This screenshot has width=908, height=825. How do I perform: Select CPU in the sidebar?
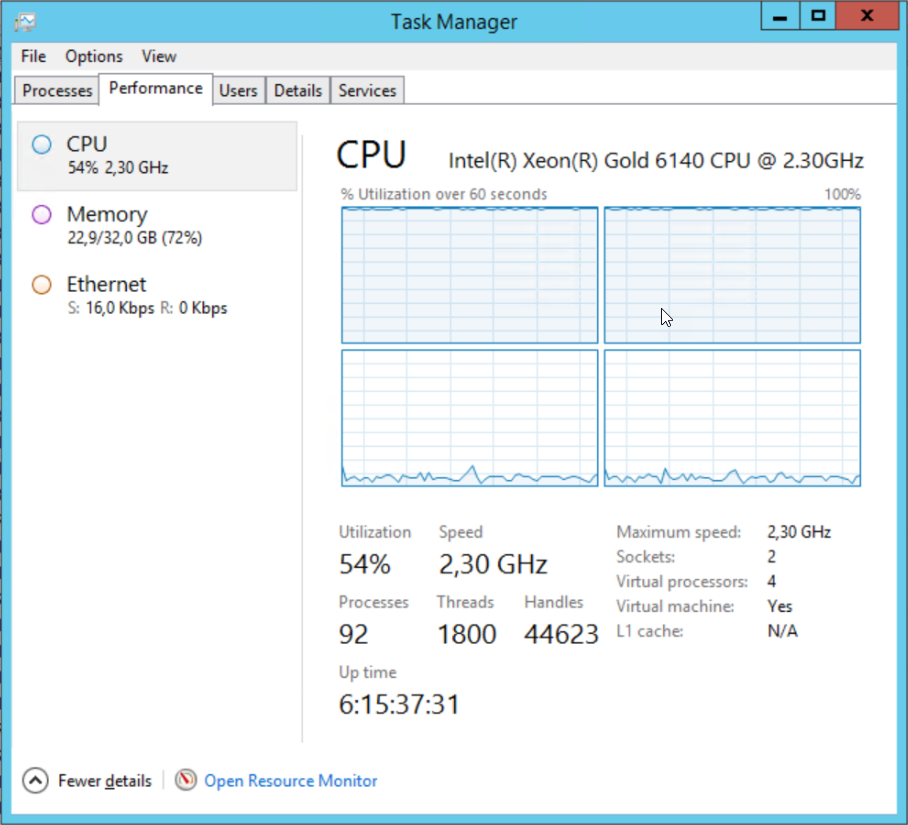[157, 156]
